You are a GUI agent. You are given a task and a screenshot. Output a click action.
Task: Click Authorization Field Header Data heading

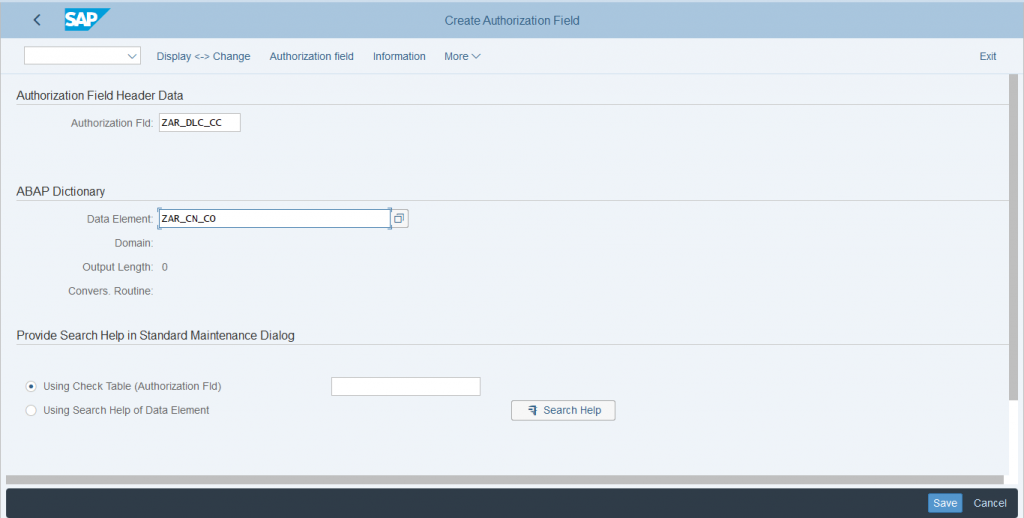point(100,95)
